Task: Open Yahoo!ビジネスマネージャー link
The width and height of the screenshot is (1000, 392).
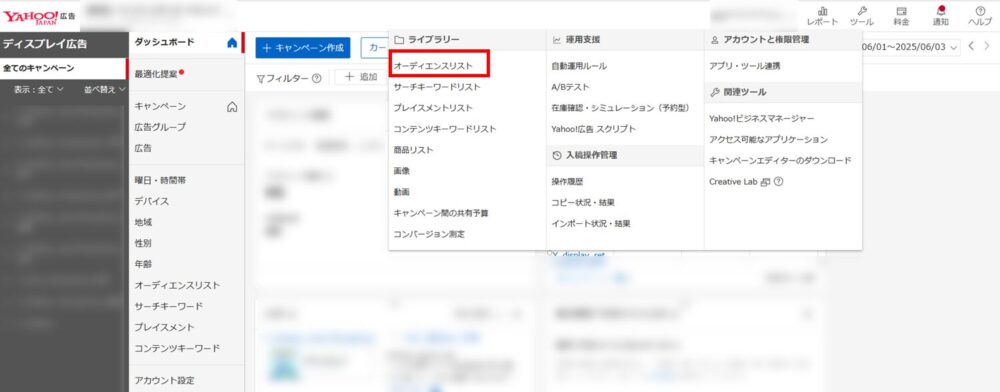Action: (x=761, y=119)
